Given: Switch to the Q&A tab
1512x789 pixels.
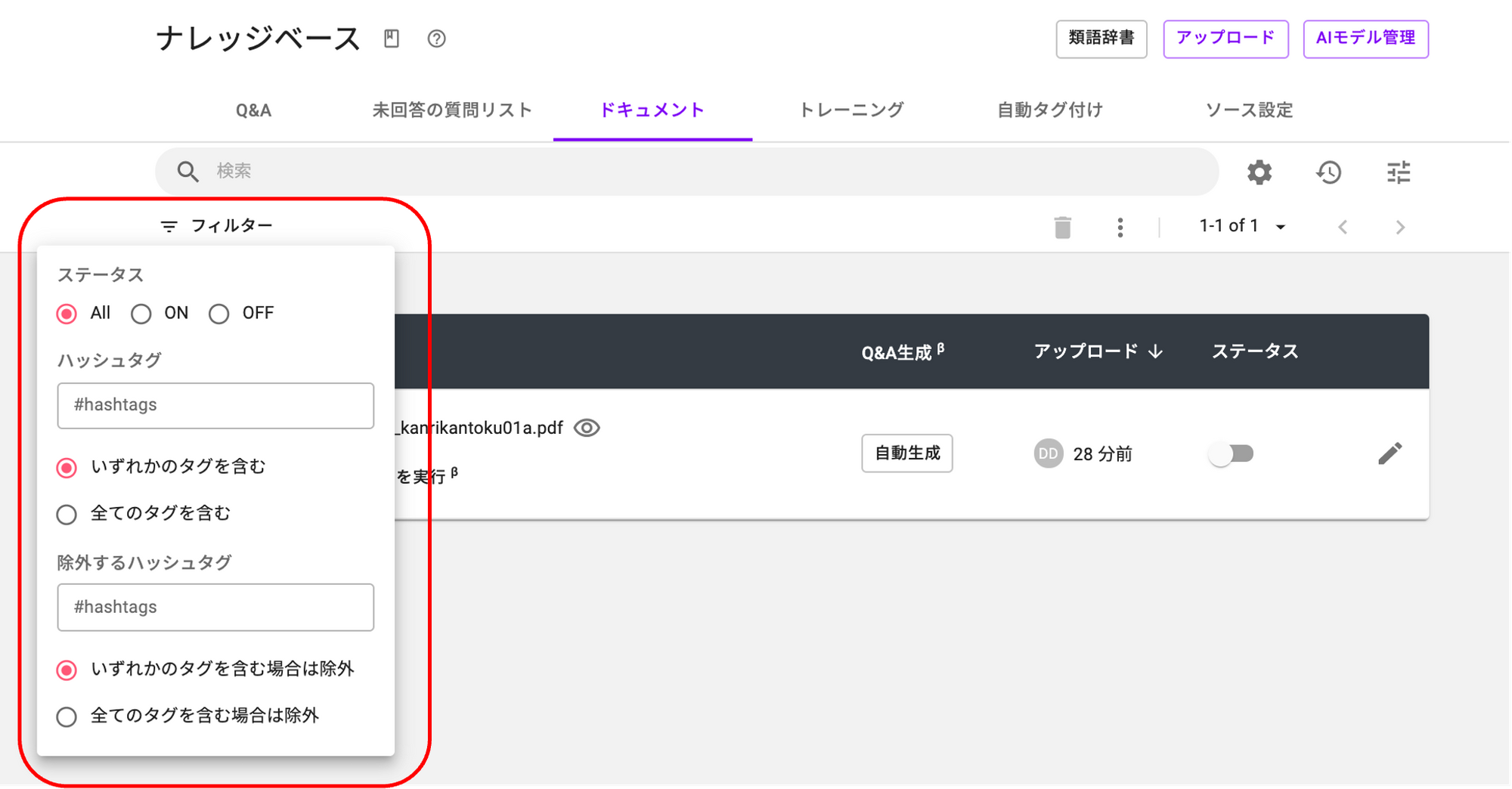Looking at the screenshot, I should pyautogui.click(x=253, y=110).
